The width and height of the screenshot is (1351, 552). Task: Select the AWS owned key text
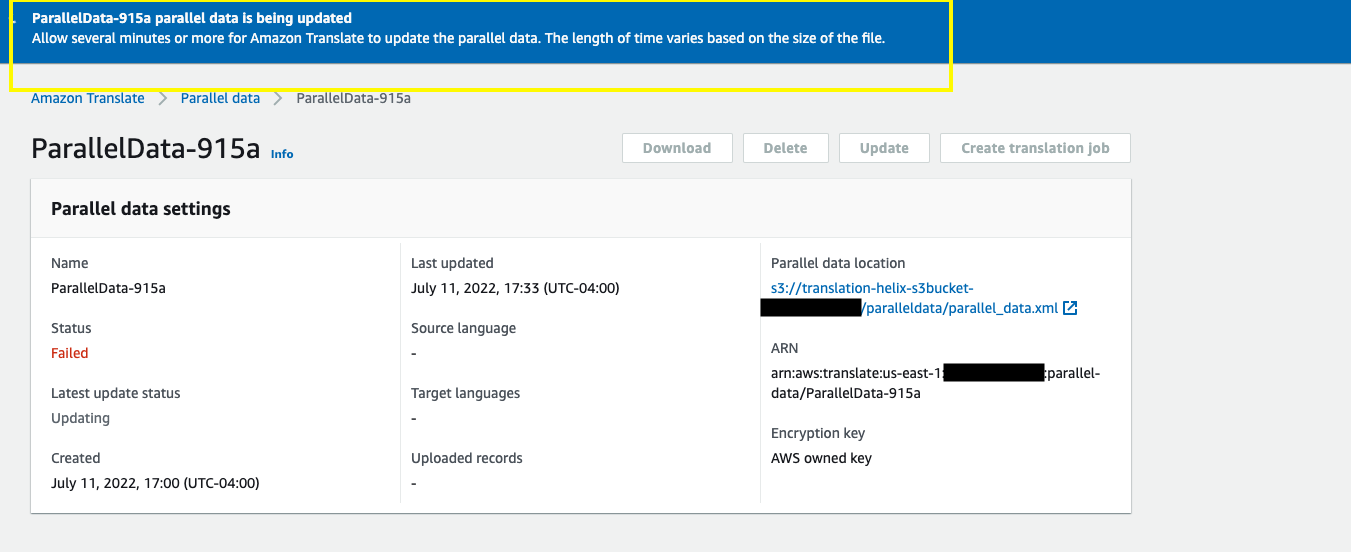(x=821, y=458)
